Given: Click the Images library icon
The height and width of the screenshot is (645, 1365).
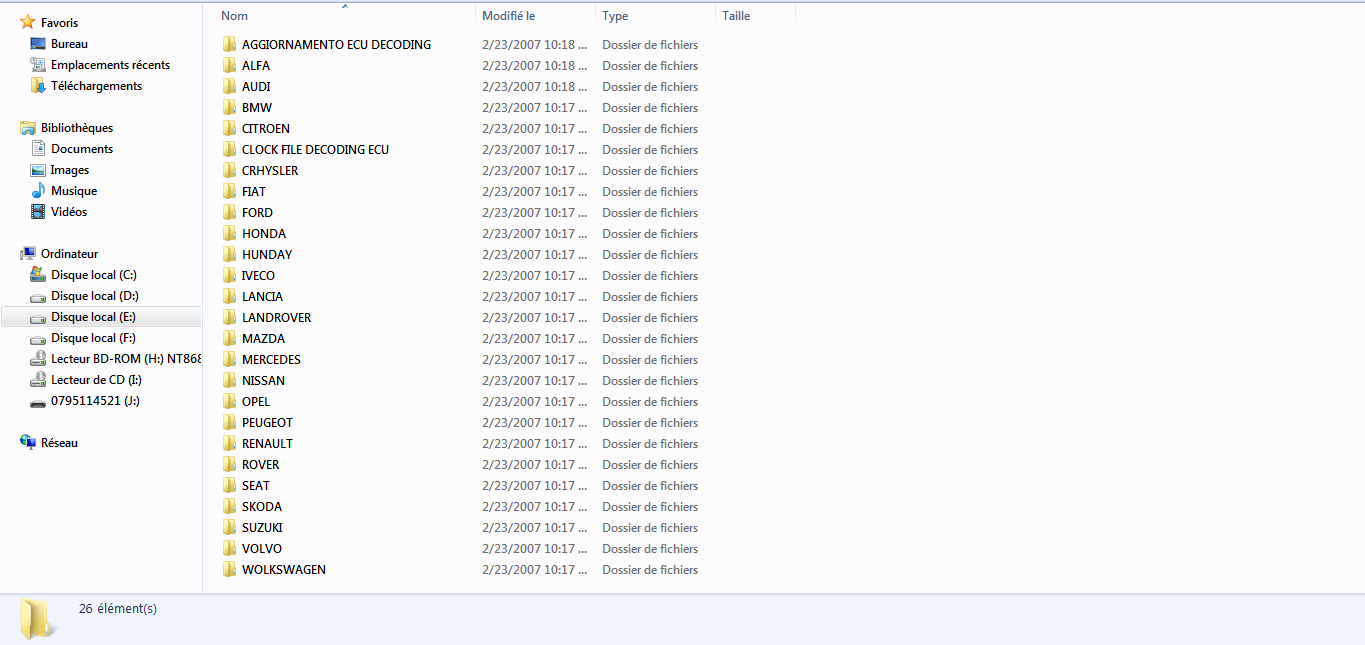Looking at the screenshot, I should pos(38,170).
